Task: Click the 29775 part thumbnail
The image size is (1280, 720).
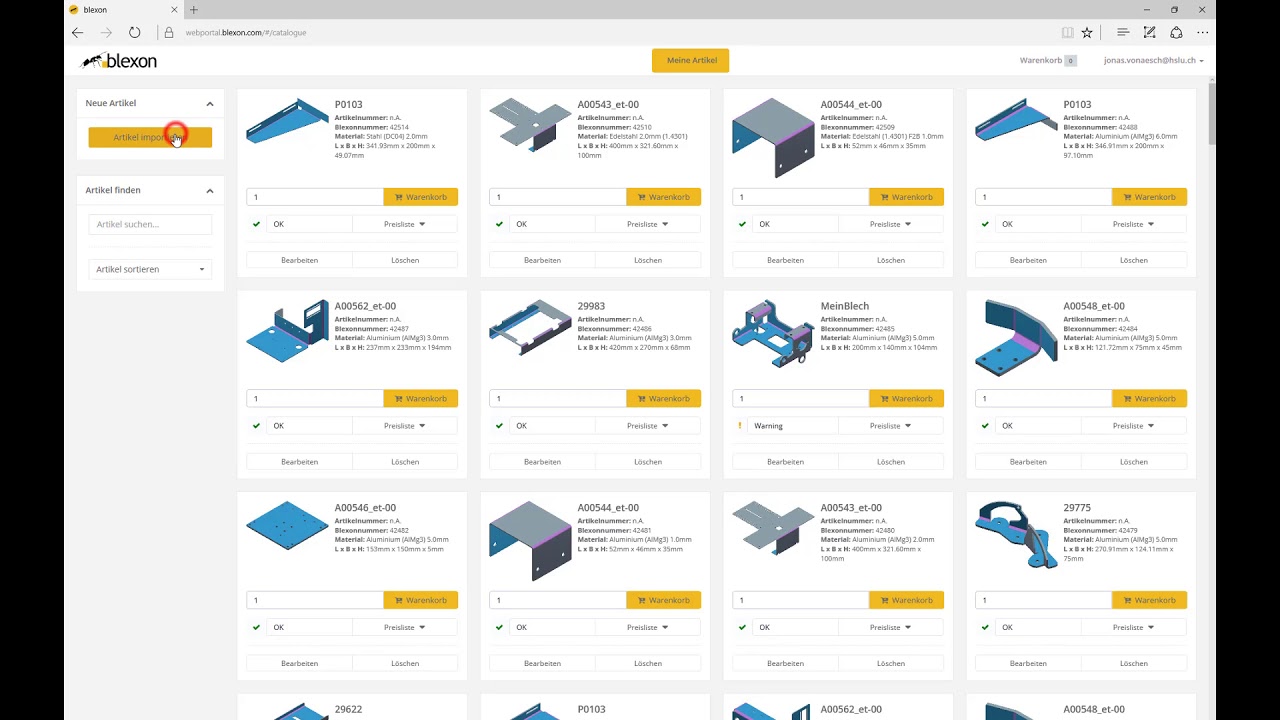Action: tap(1016, 535)
